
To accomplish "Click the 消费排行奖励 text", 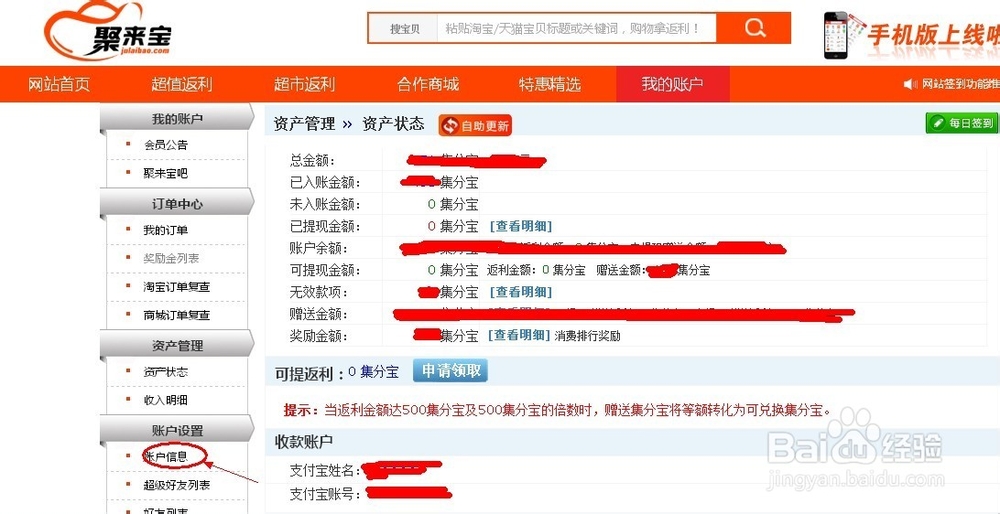I will point(587,336).
